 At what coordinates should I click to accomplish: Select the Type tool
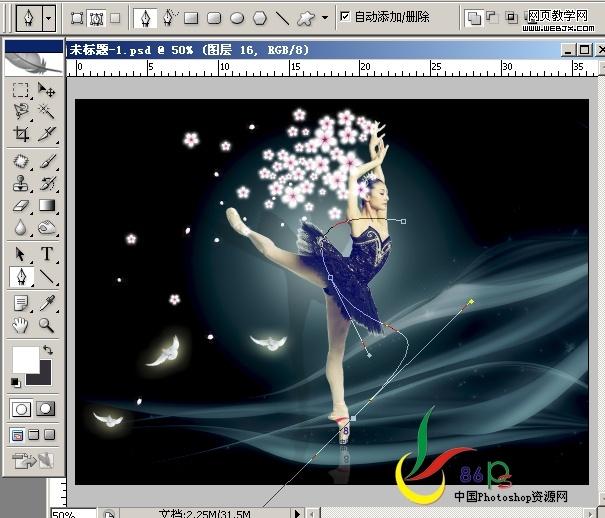point(47,254)
